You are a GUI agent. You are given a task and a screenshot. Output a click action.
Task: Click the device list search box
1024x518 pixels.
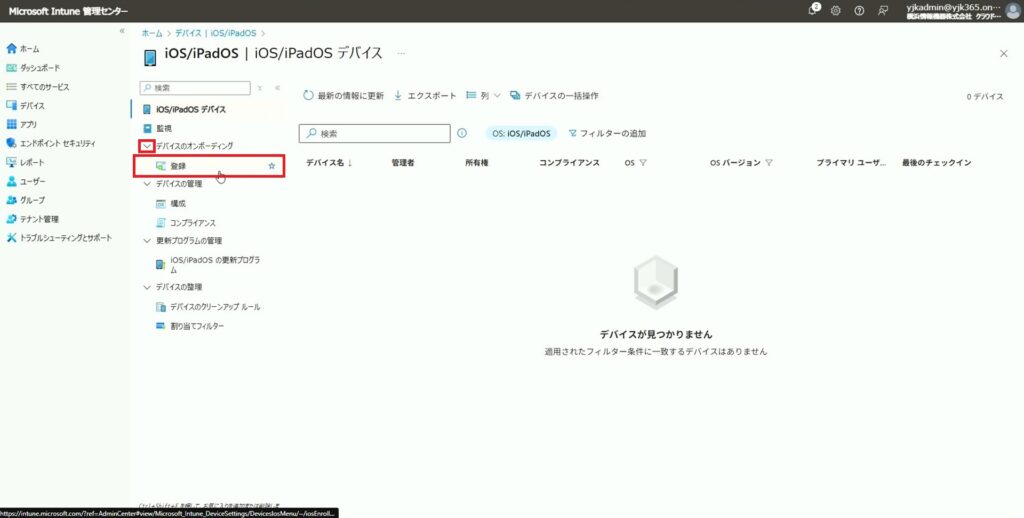point(375,133)
